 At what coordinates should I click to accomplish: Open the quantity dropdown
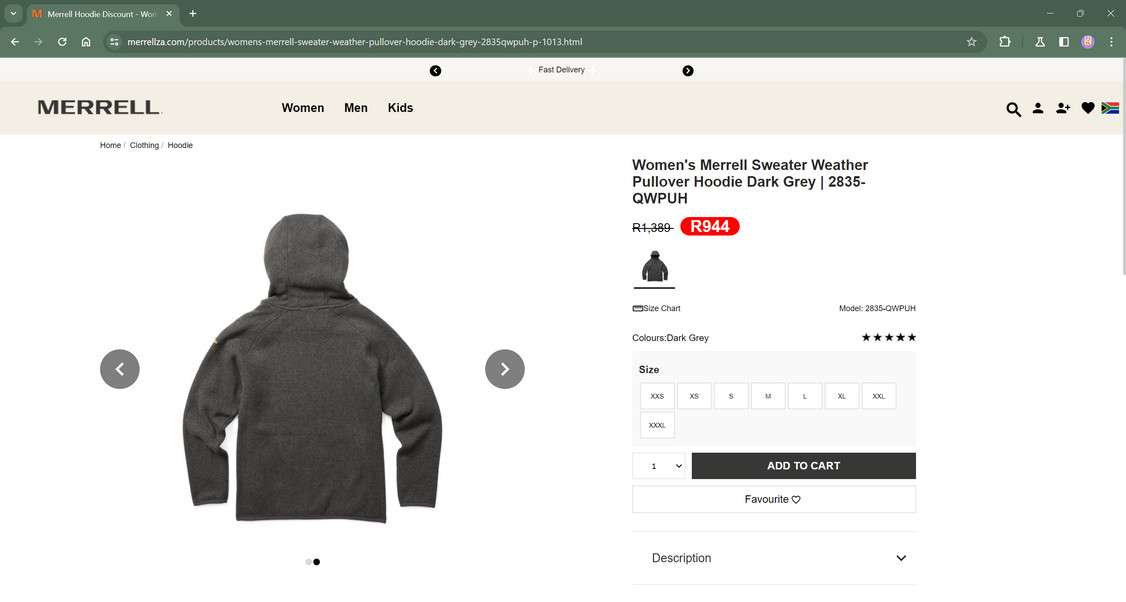click(x=659, y=465)
